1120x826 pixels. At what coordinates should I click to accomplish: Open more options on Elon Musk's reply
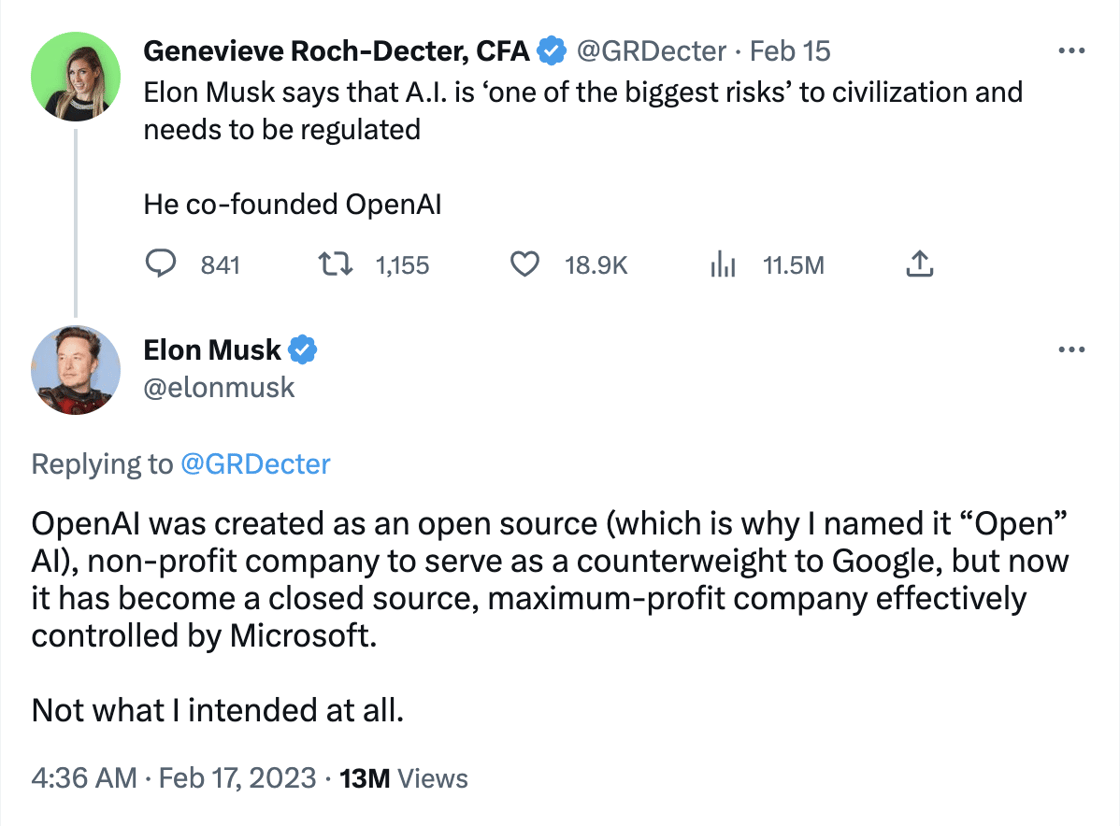point(1071,349)
